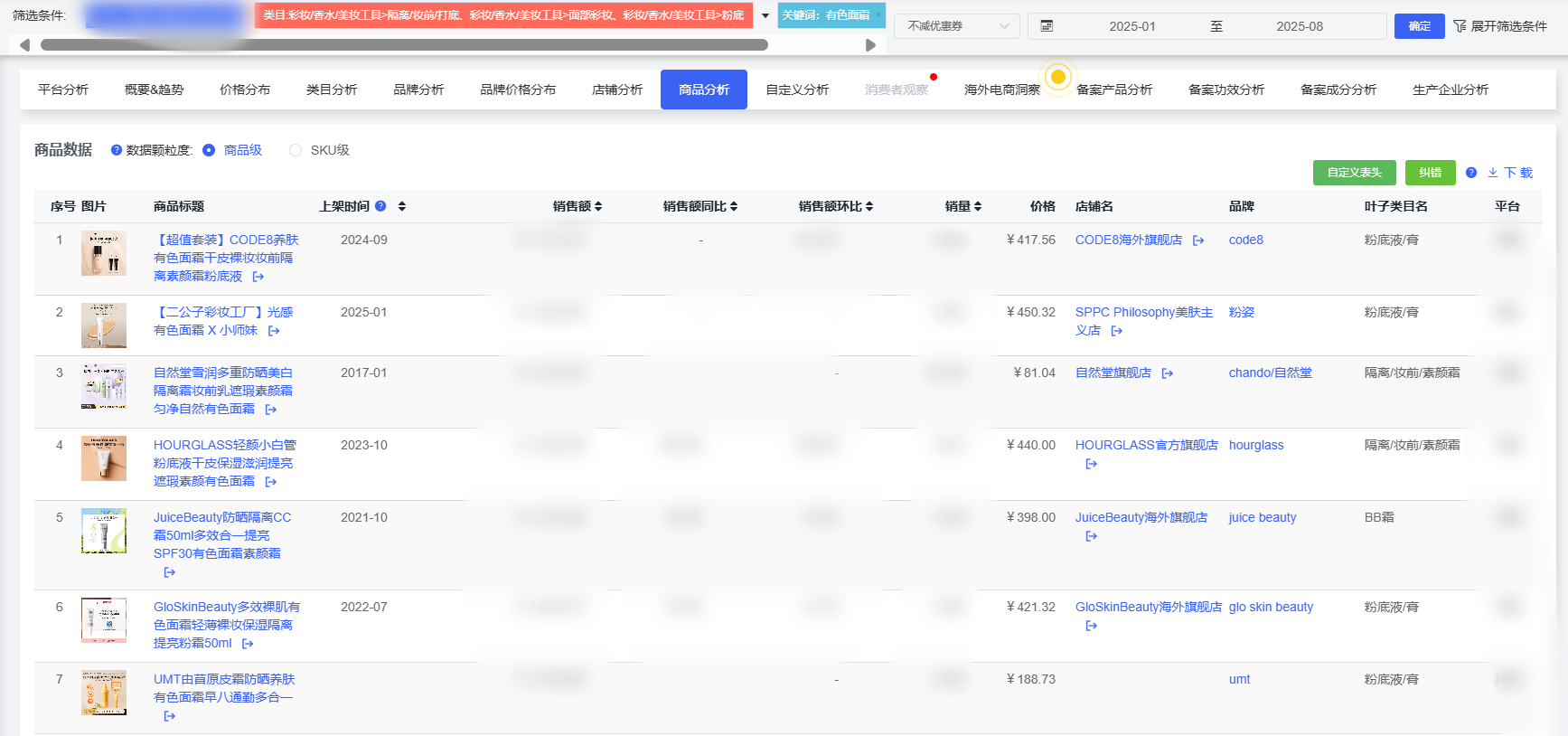Click the horizontal filter scrollbar
The image size is (1568, 736).
tap(404, 44)
